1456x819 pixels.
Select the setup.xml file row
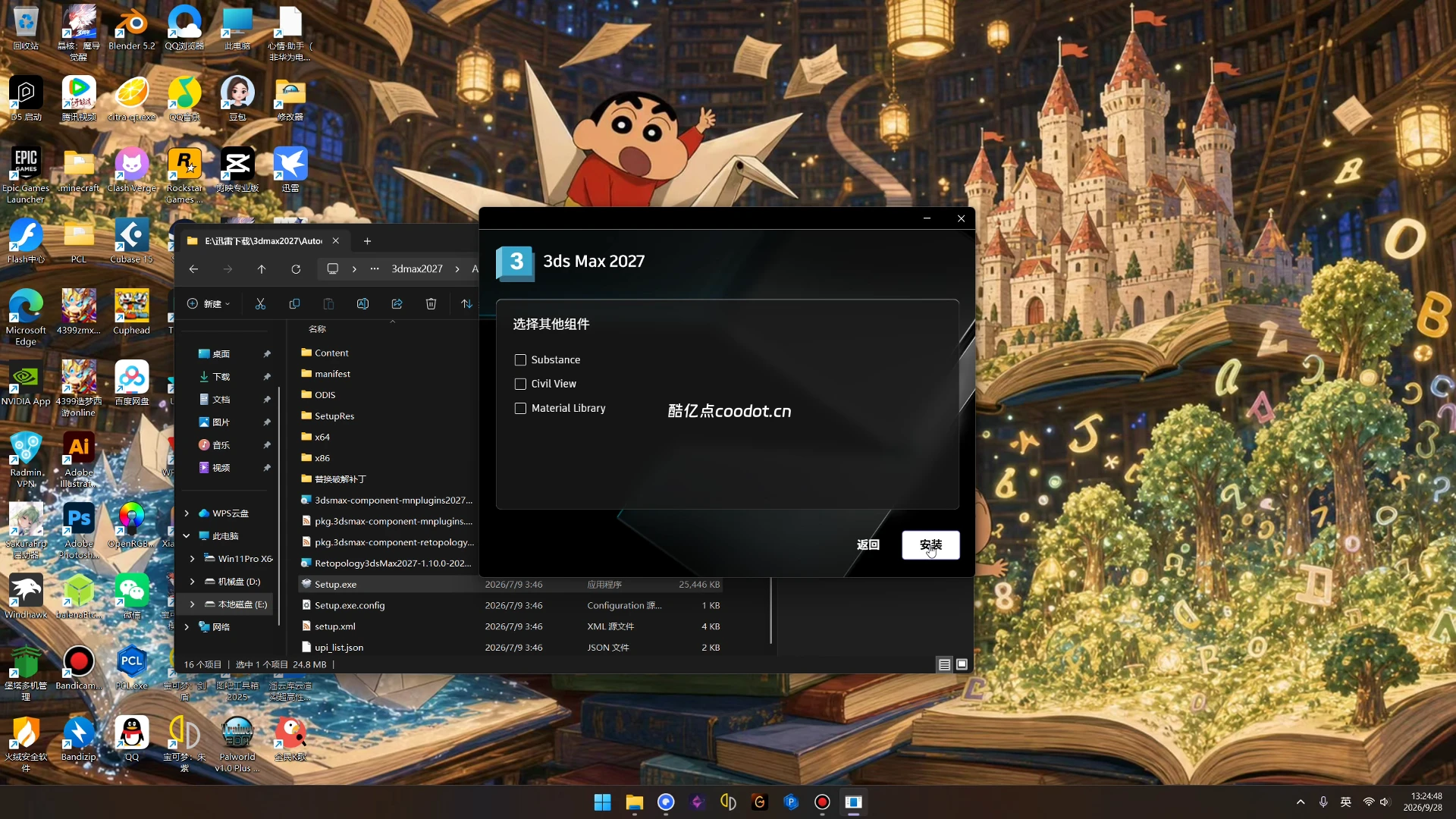[510, 626]
